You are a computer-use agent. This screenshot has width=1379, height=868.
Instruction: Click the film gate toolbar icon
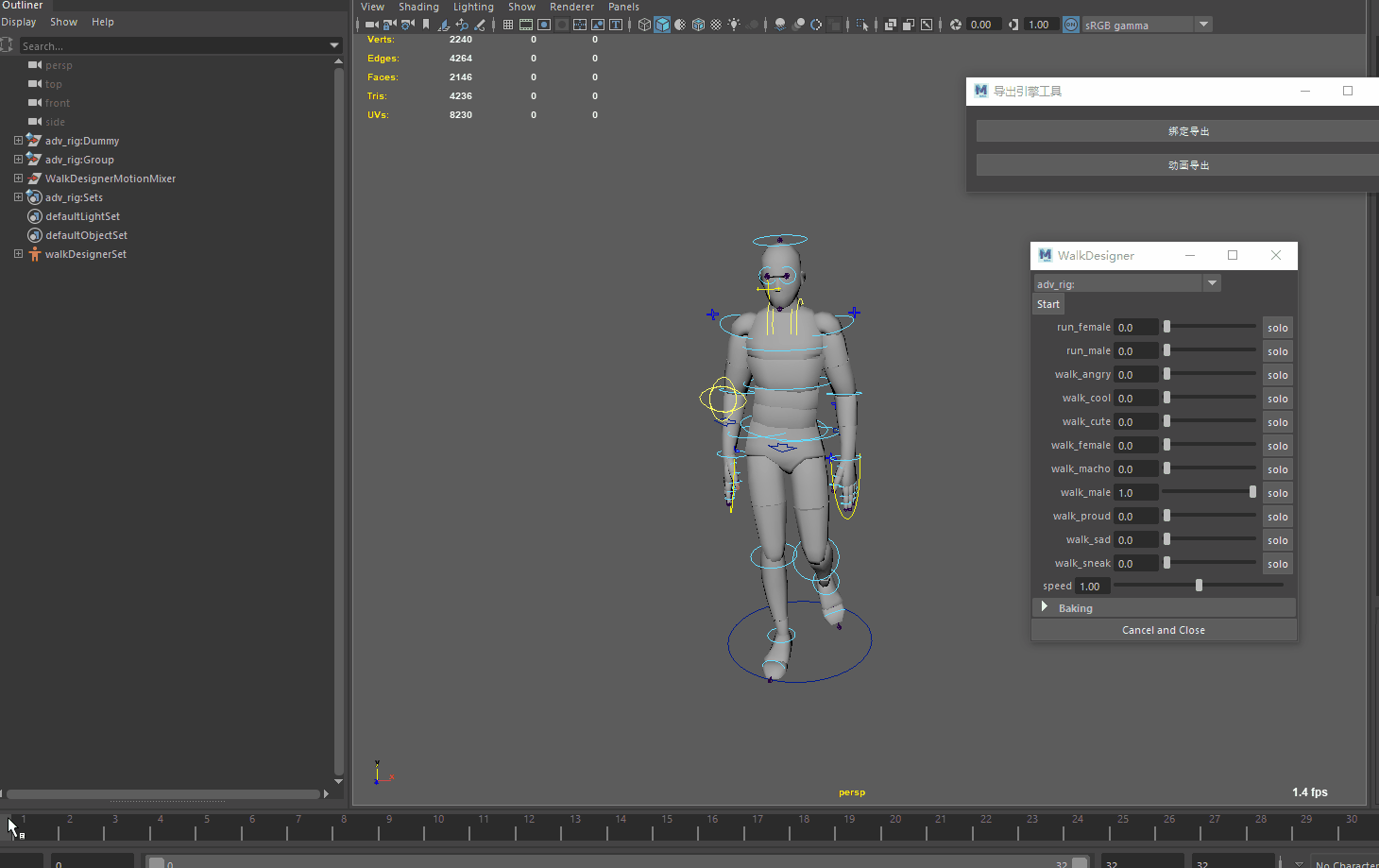coord(526,25)
